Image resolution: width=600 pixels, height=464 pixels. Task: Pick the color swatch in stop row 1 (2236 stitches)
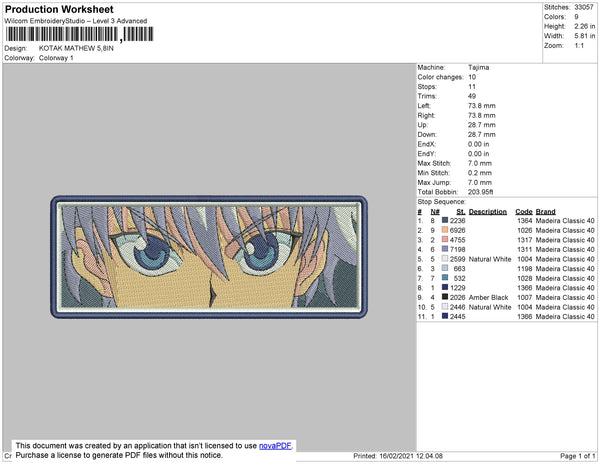coord(445,220)
